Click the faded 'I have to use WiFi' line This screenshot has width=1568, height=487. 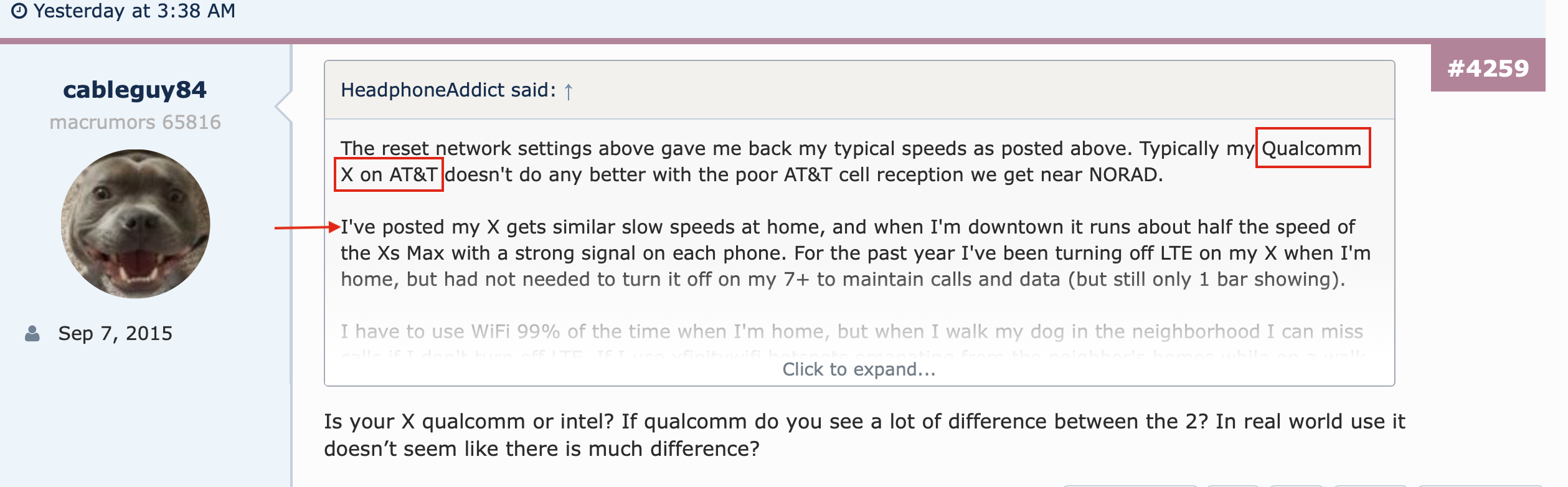[x=852, y=332]
